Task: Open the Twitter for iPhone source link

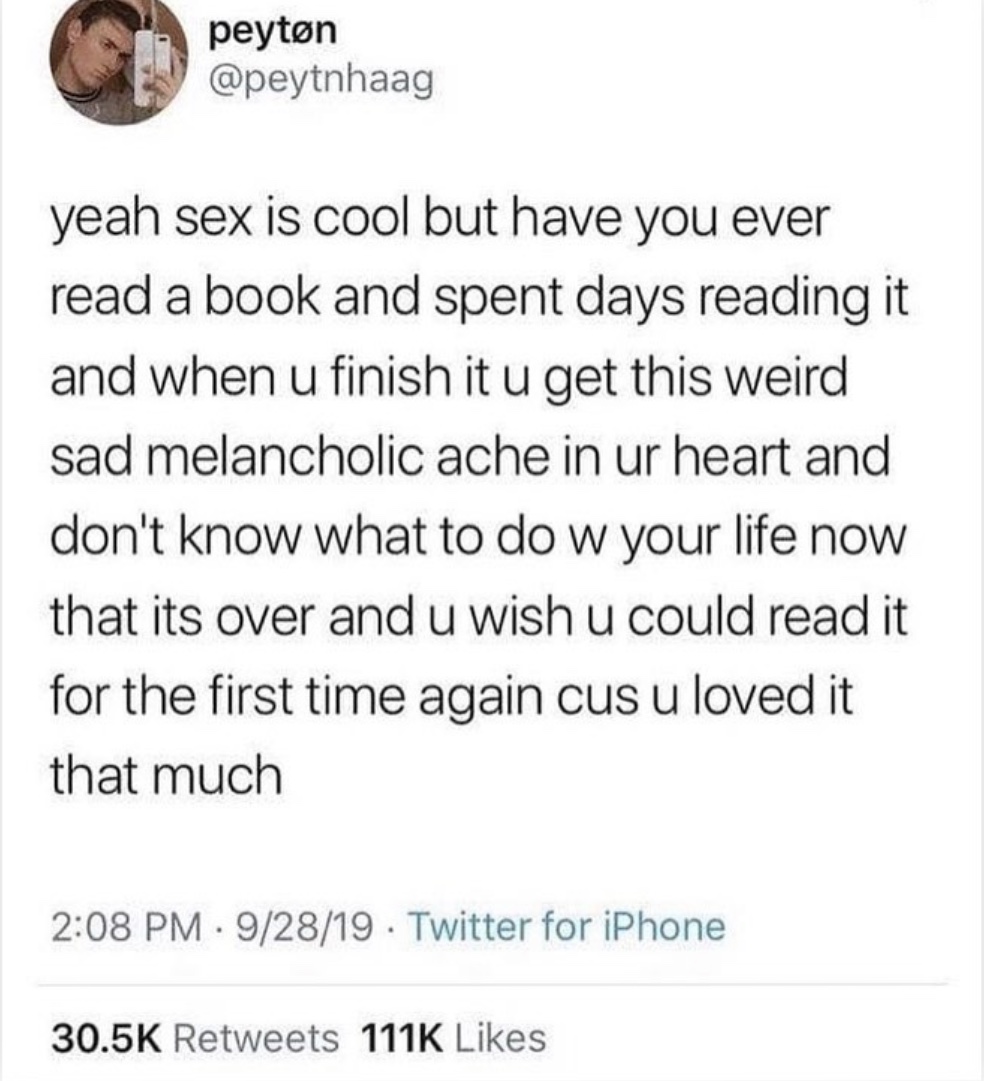Action: coord(569,925)
